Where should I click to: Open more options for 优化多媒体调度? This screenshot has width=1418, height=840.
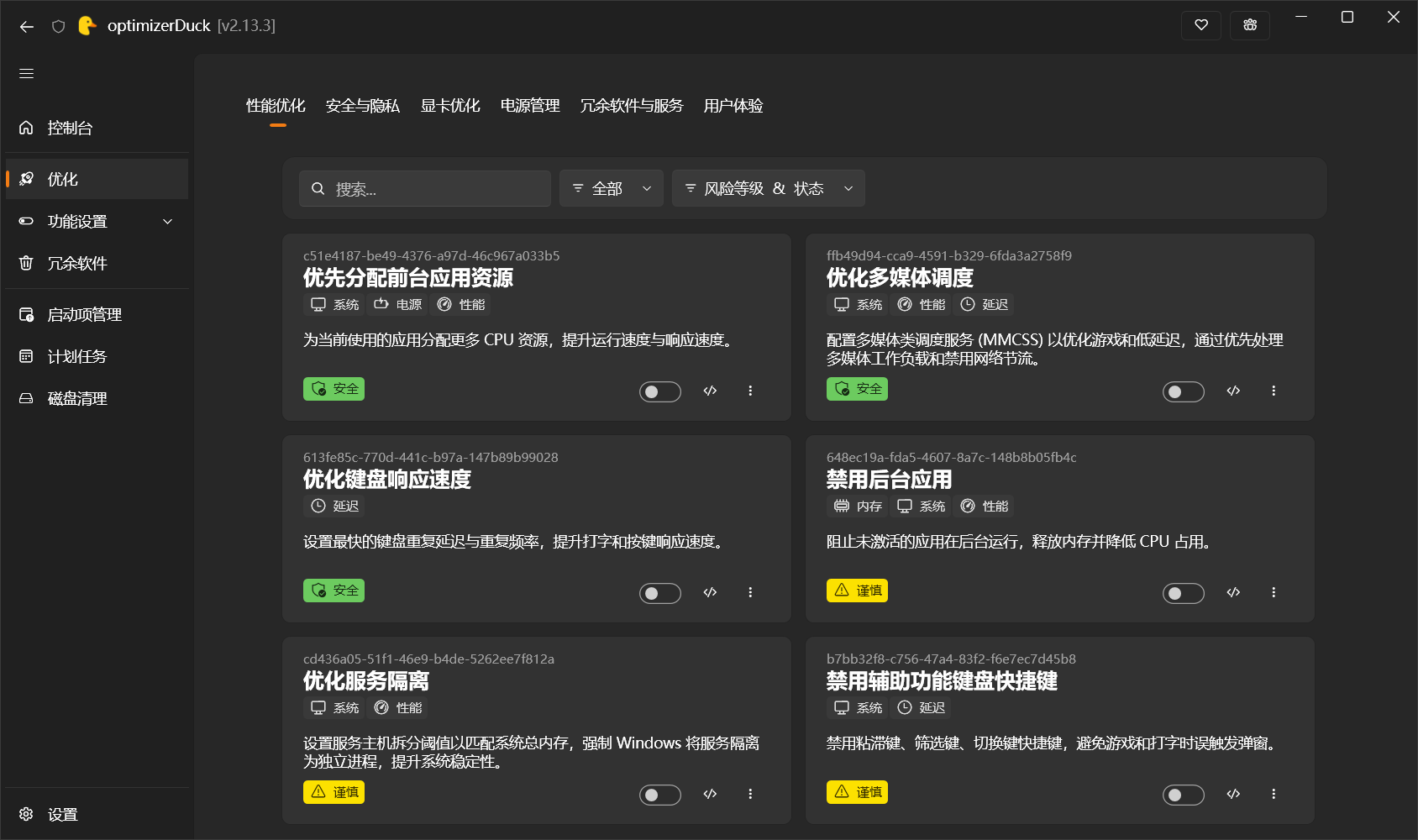coord(1274,391)
